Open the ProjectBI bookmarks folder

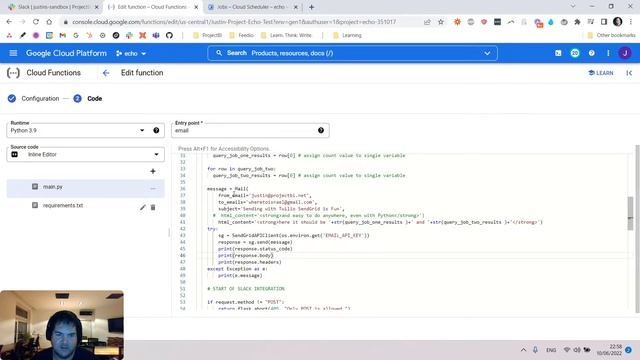point(207,36)
